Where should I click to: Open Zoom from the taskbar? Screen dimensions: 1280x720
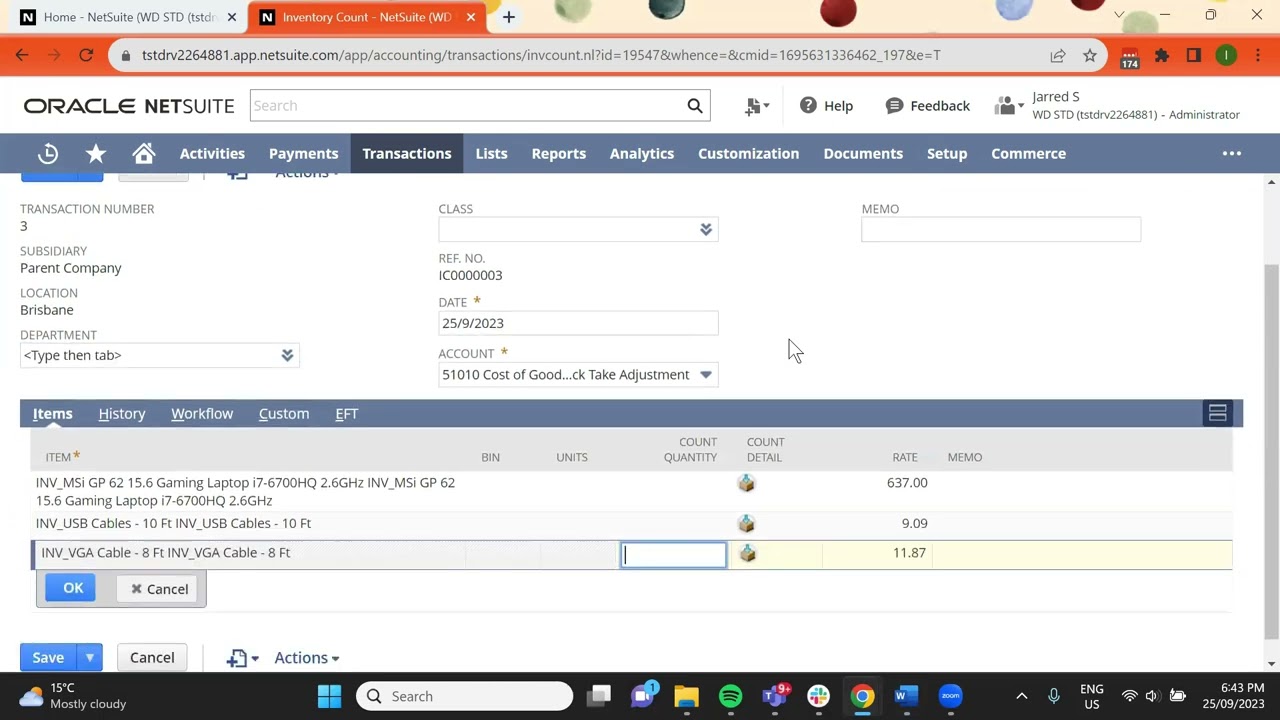coord(950,696)
